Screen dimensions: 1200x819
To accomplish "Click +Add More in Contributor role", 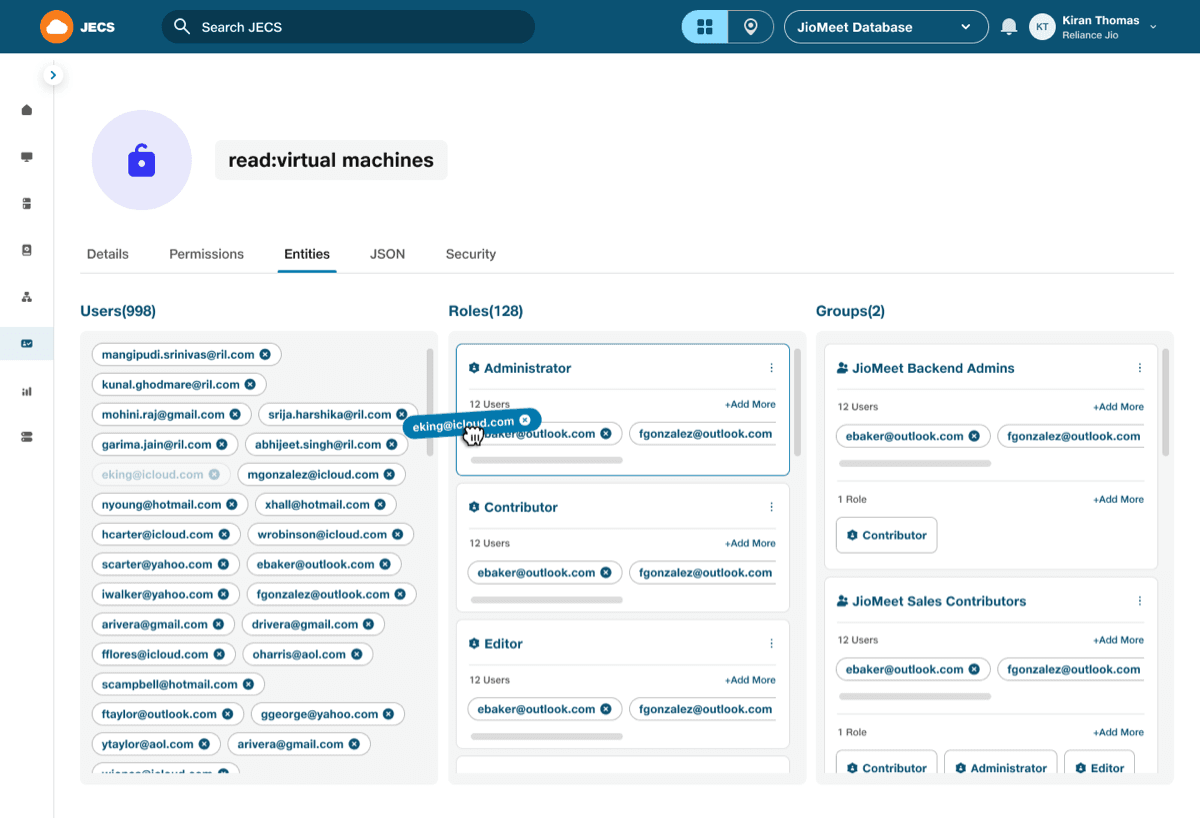I will coord(750,544).
